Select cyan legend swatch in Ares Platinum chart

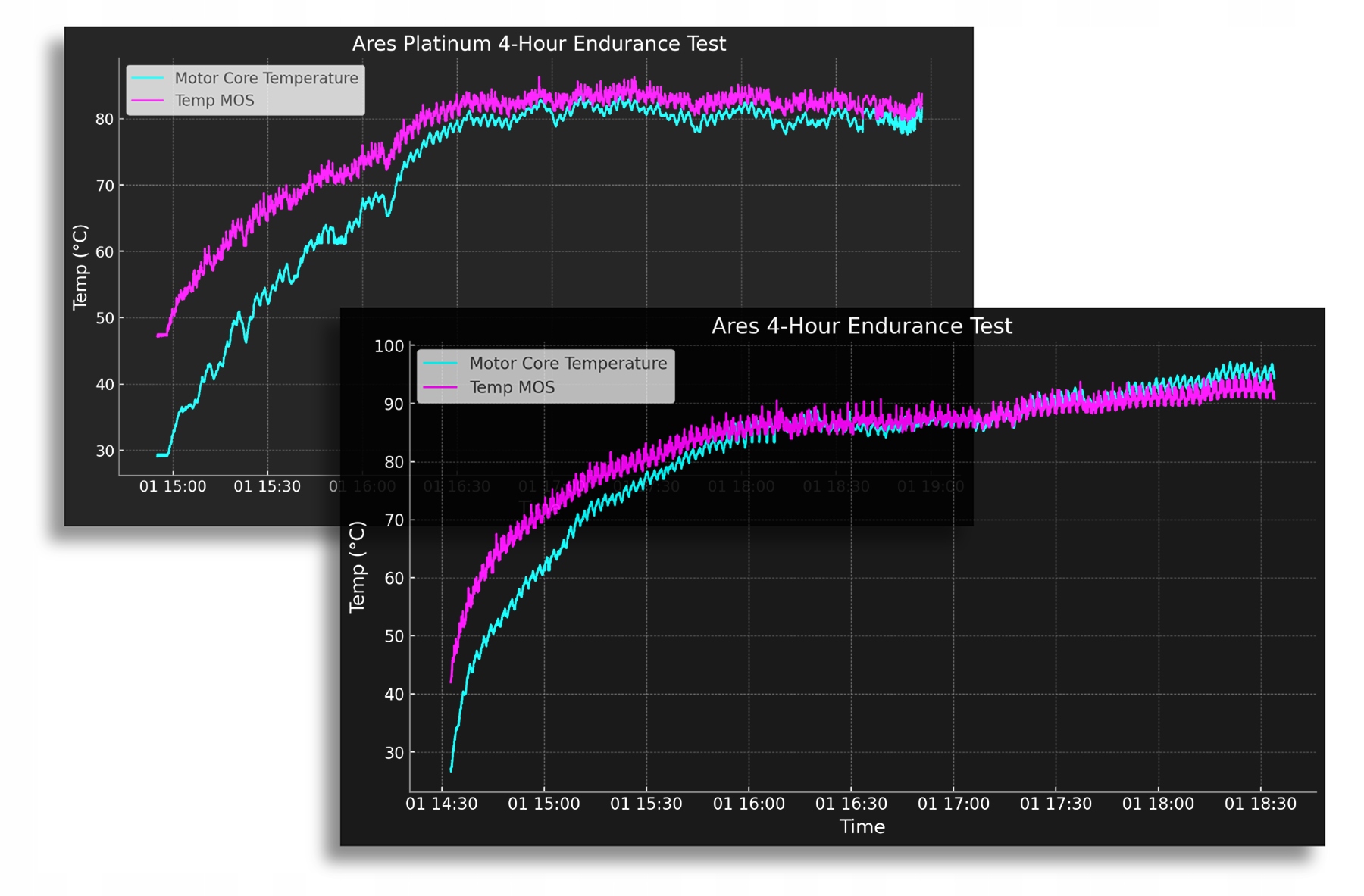148,78
